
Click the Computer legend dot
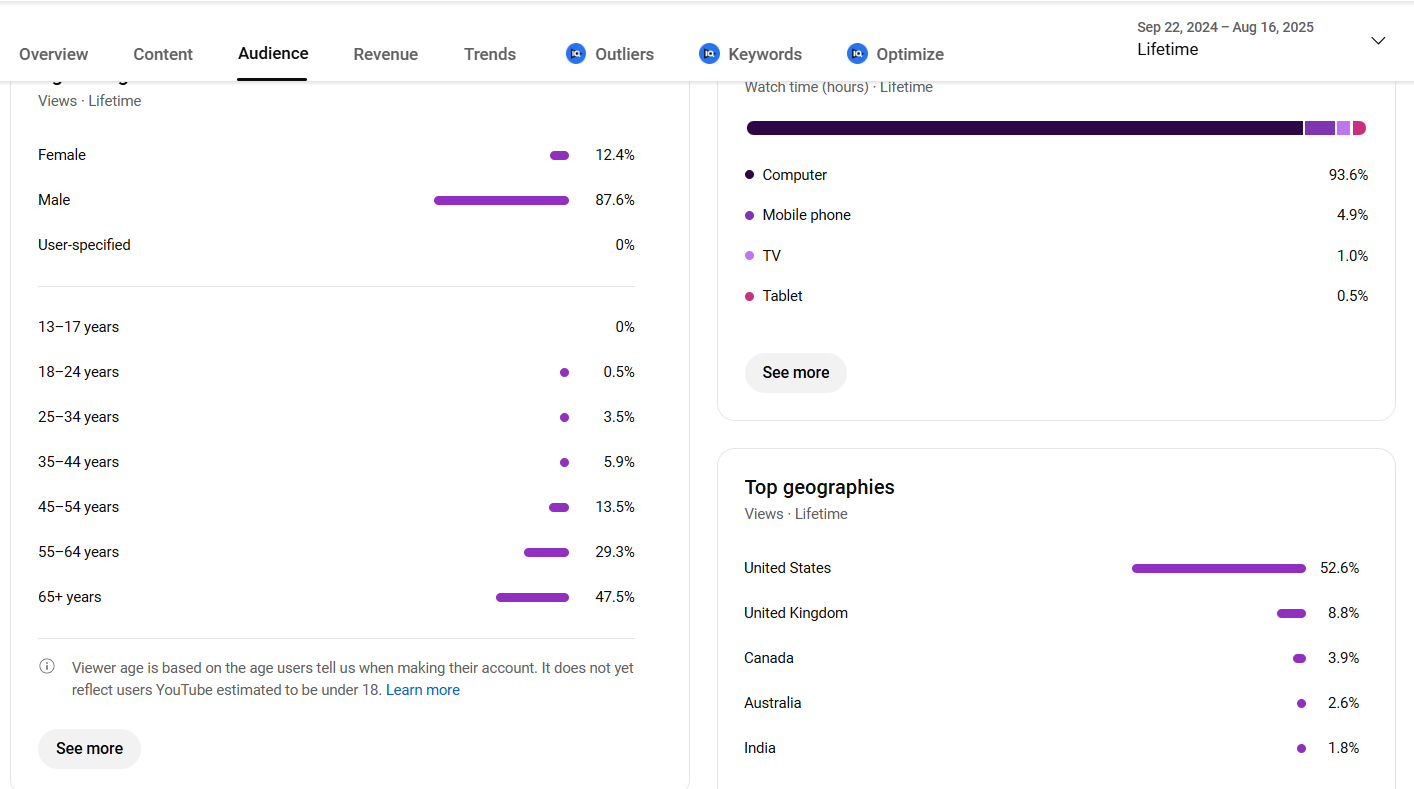click(750, 175)
